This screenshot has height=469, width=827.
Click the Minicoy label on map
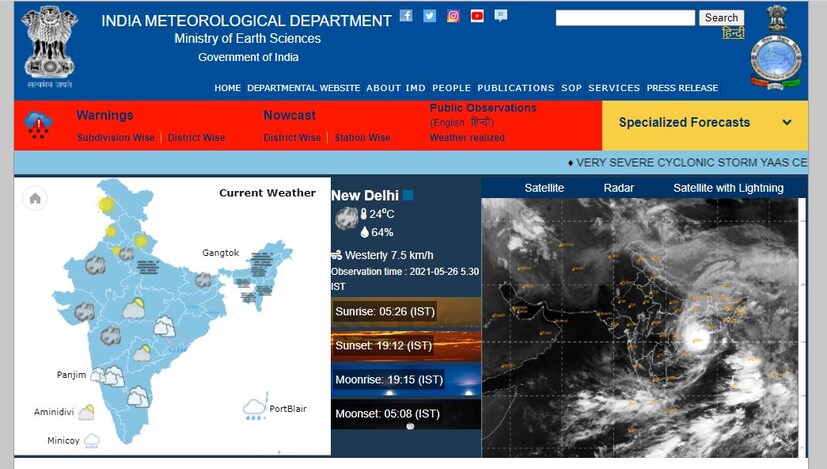coord(63,441)
